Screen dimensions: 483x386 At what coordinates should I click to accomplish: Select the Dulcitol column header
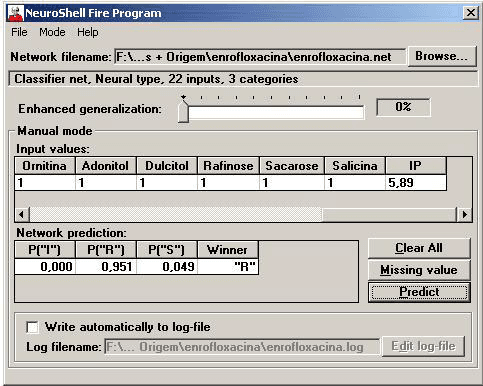coord(167,166)
